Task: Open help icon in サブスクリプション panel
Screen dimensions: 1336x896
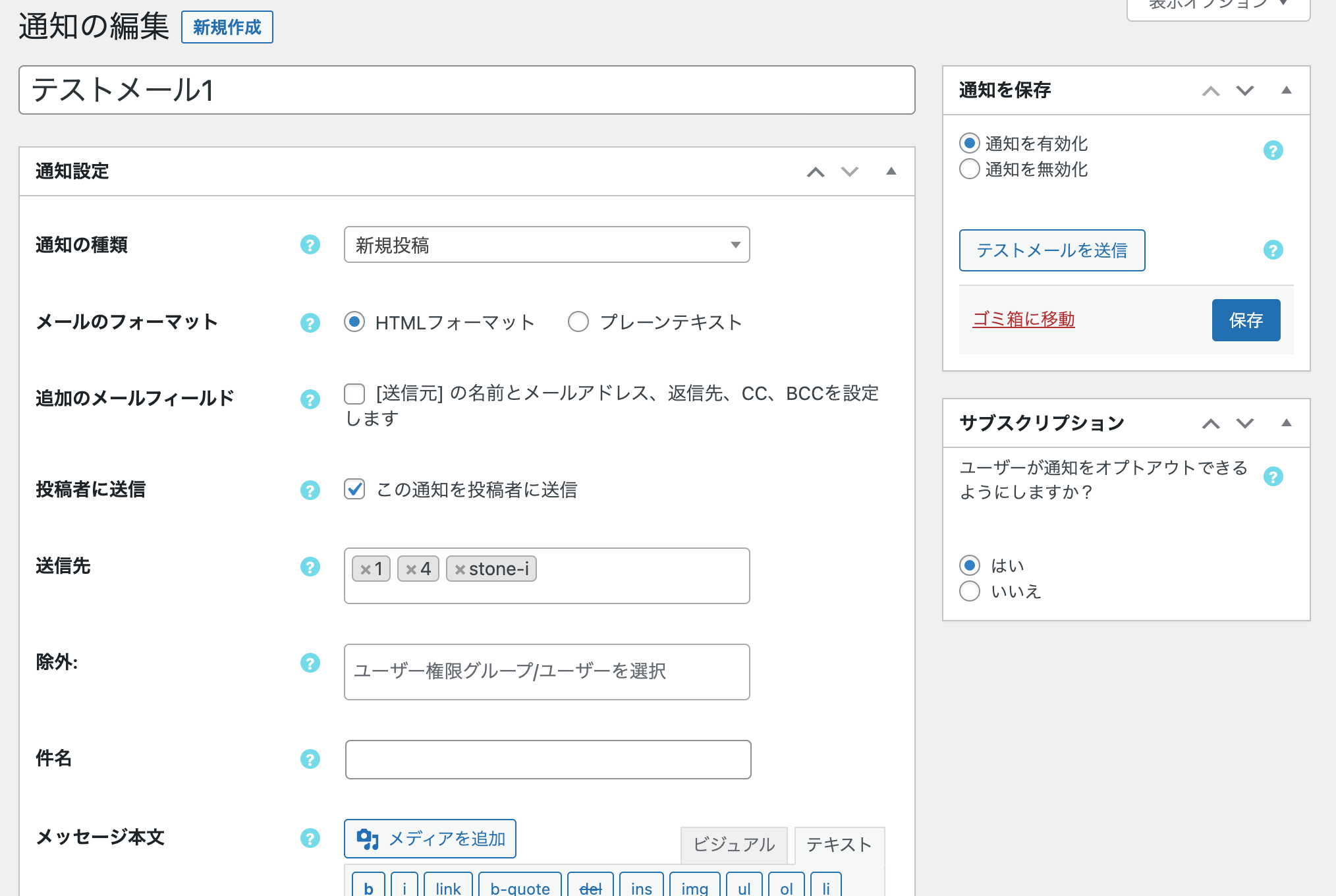Action: point(1273,477)
